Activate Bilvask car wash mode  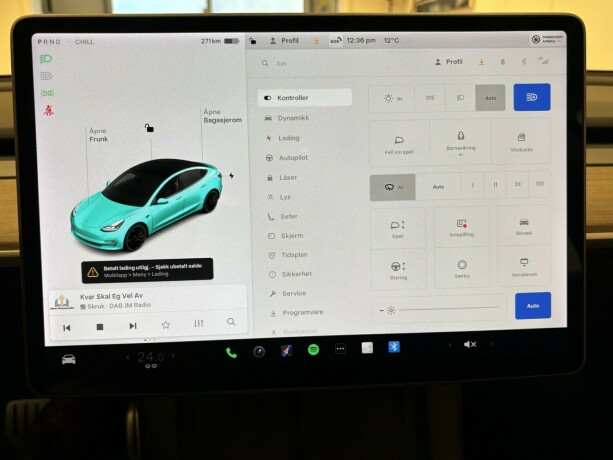tap(524, 226)
